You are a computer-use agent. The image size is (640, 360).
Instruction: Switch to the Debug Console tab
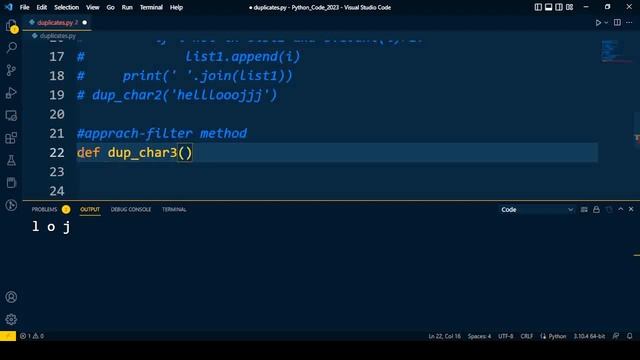click(x=131, y=209)
